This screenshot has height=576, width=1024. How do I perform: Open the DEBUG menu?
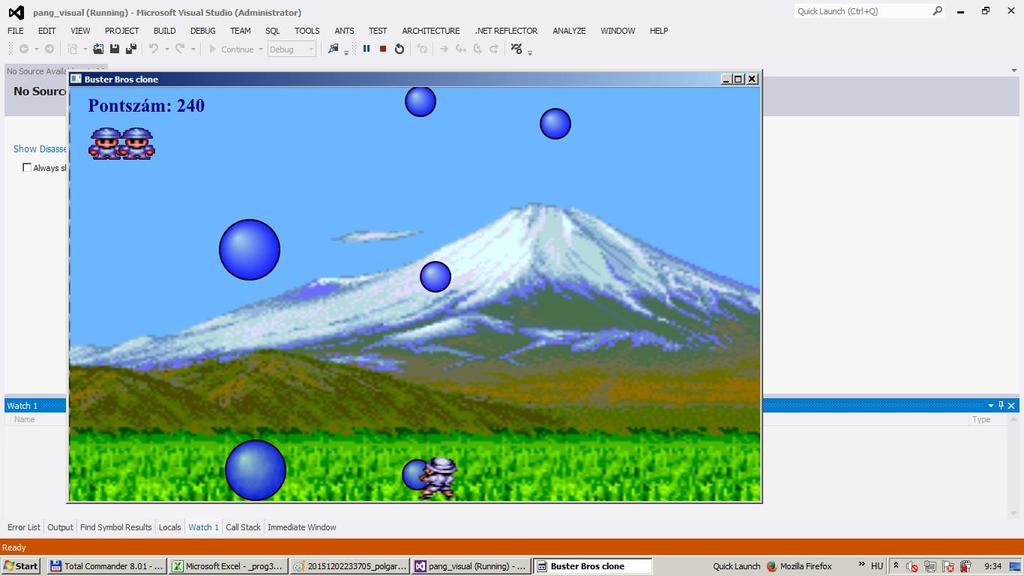pyautogui.click(x=202, y=31)
